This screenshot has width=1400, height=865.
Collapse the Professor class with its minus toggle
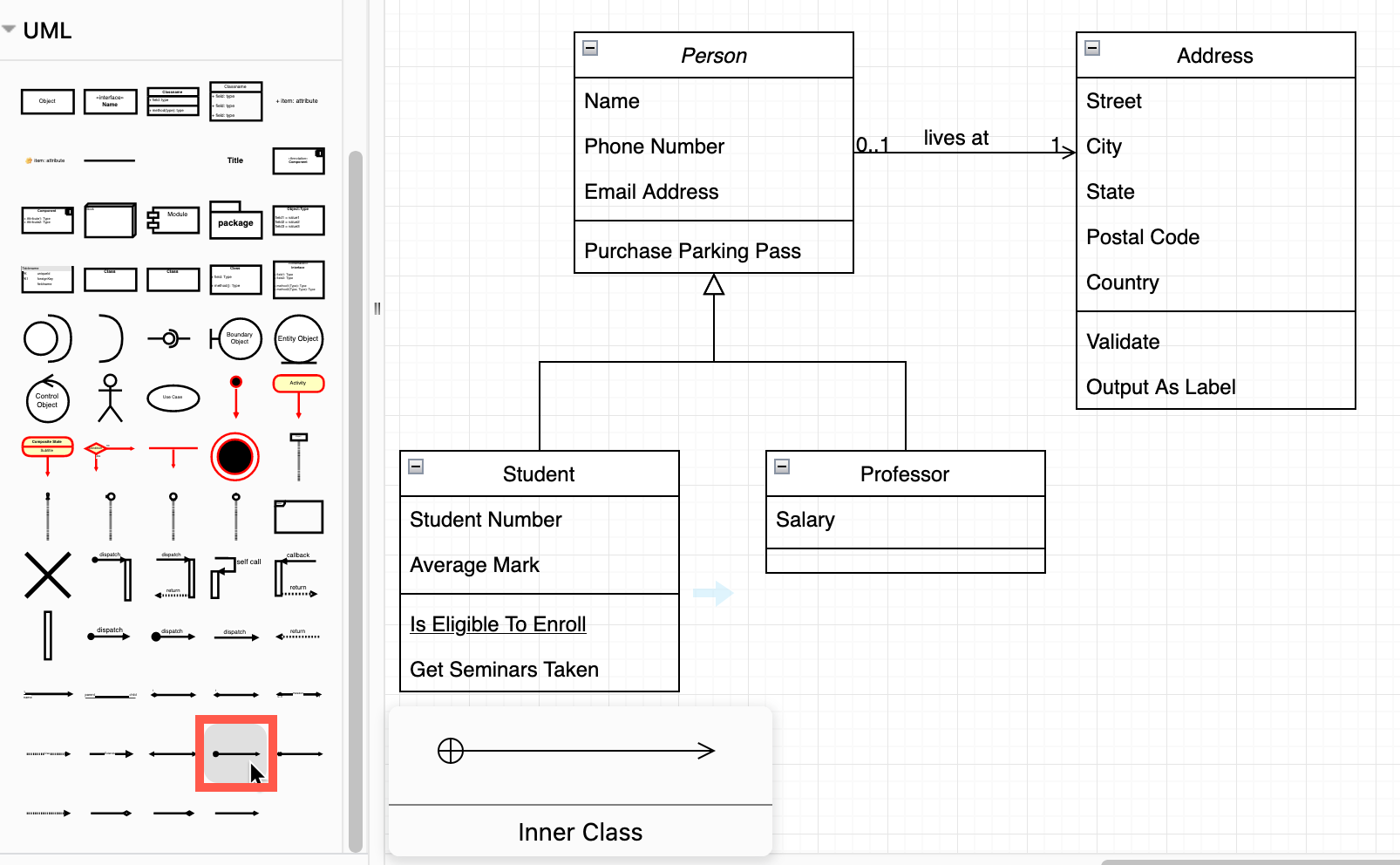782,467
